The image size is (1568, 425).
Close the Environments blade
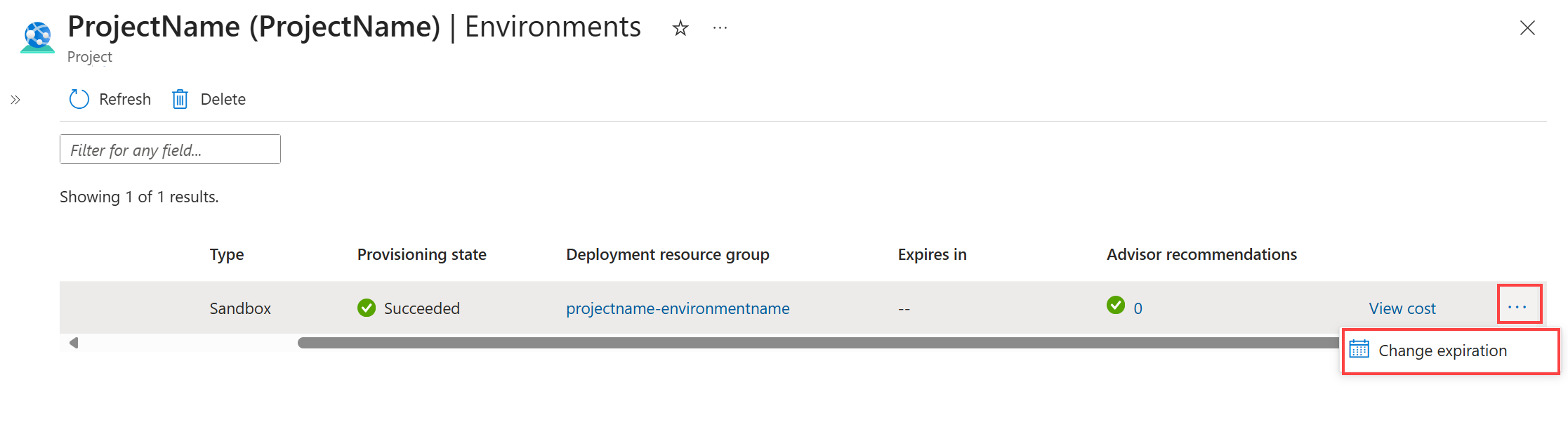1527,28
